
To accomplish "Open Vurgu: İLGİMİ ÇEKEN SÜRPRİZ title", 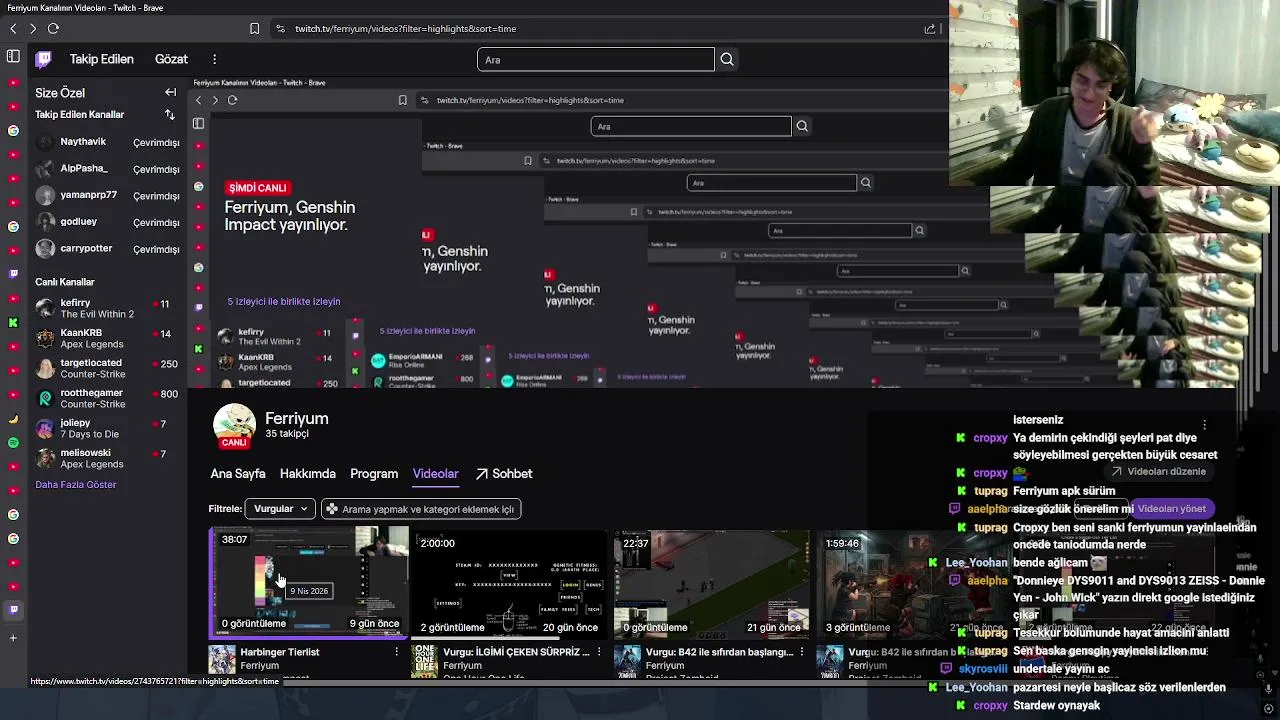I will click(x=517, y=652).
